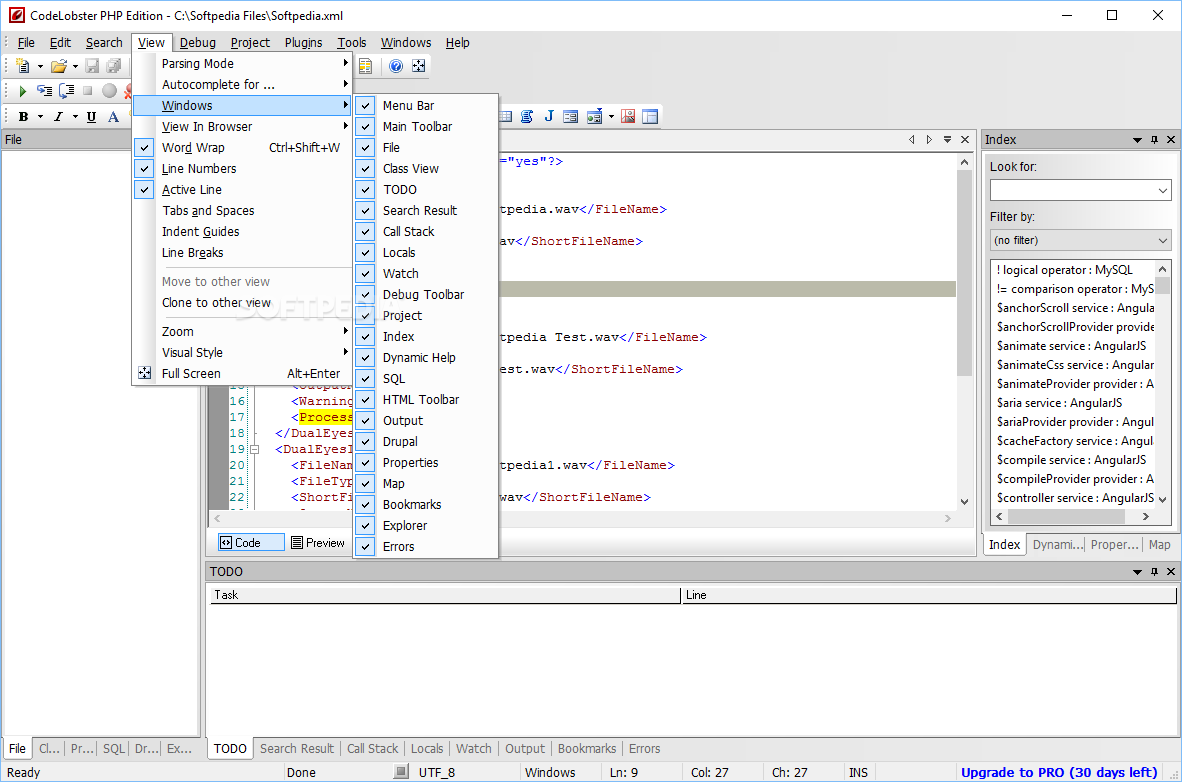
Task: Pin the TODO panel
Action: pos(1154,572)
